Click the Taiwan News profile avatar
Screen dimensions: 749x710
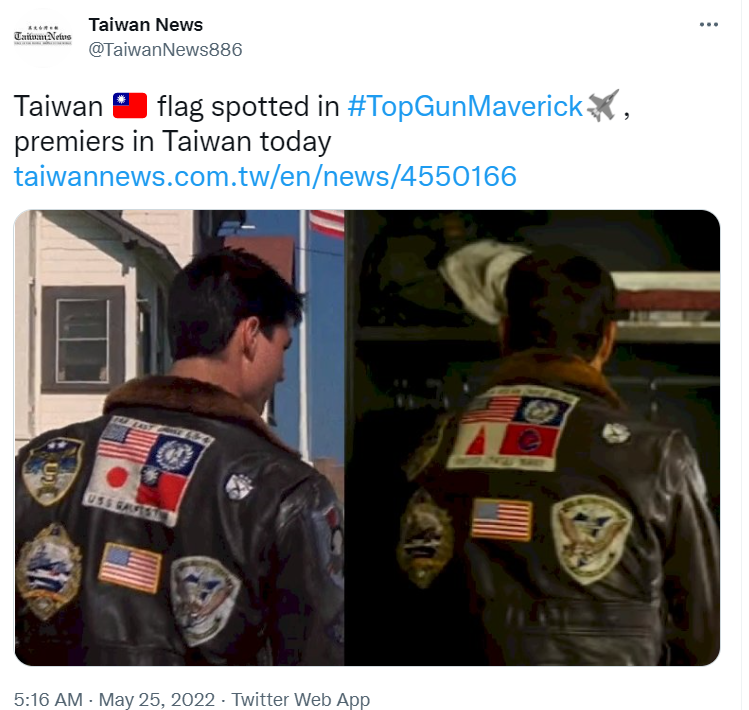click(43, 37)
